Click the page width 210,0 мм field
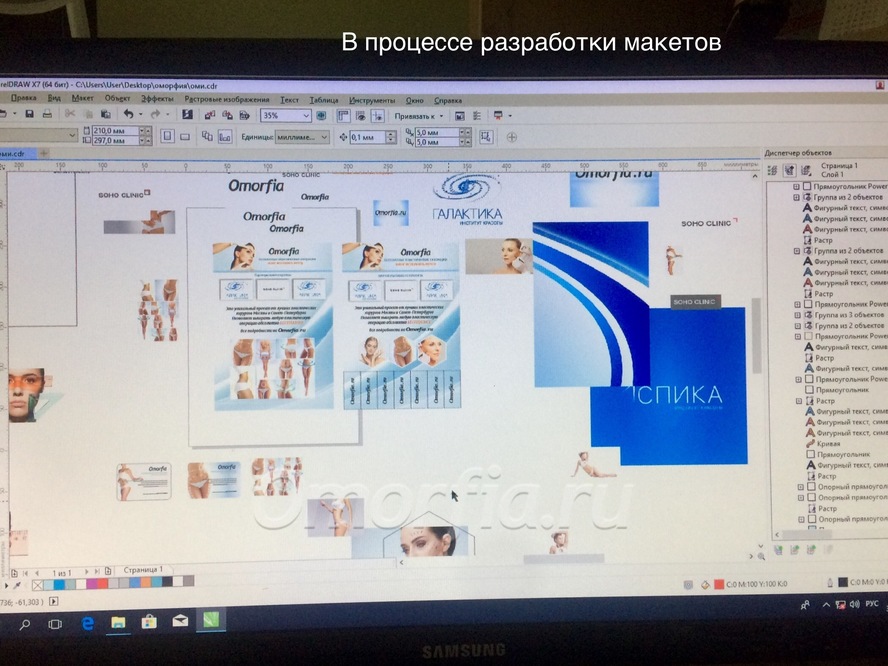Viewport: 888px width, 666px height. (x=116, y=130)
